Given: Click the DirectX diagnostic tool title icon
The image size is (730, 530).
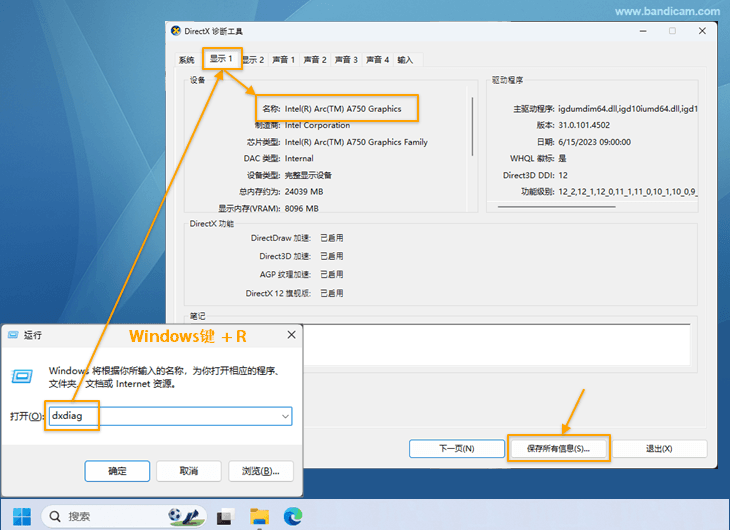Looking at the screenshot, I should pos(176,31).
